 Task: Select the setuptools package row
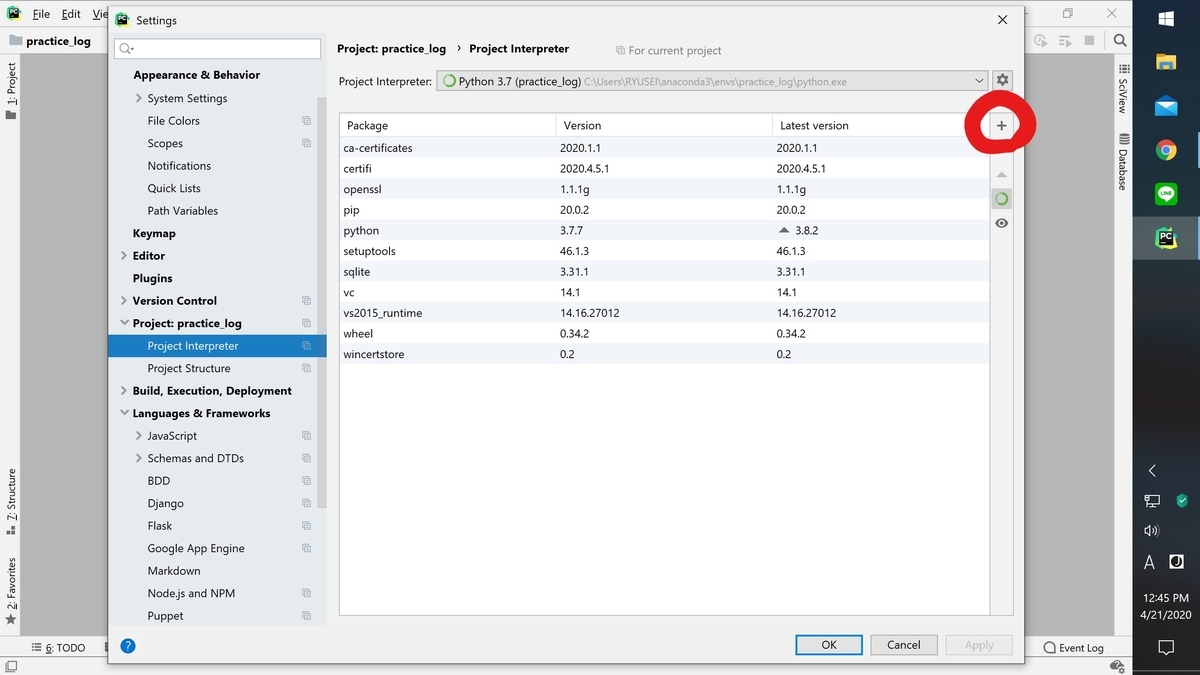[664, 251]
